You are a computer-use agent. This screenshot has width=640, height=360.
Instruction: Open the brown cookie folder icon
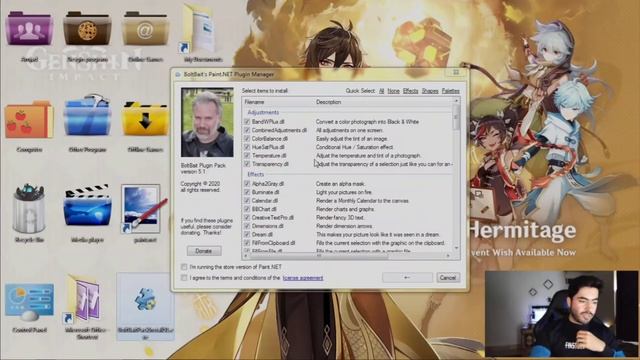pyautogui.click(x=87, y=29)
